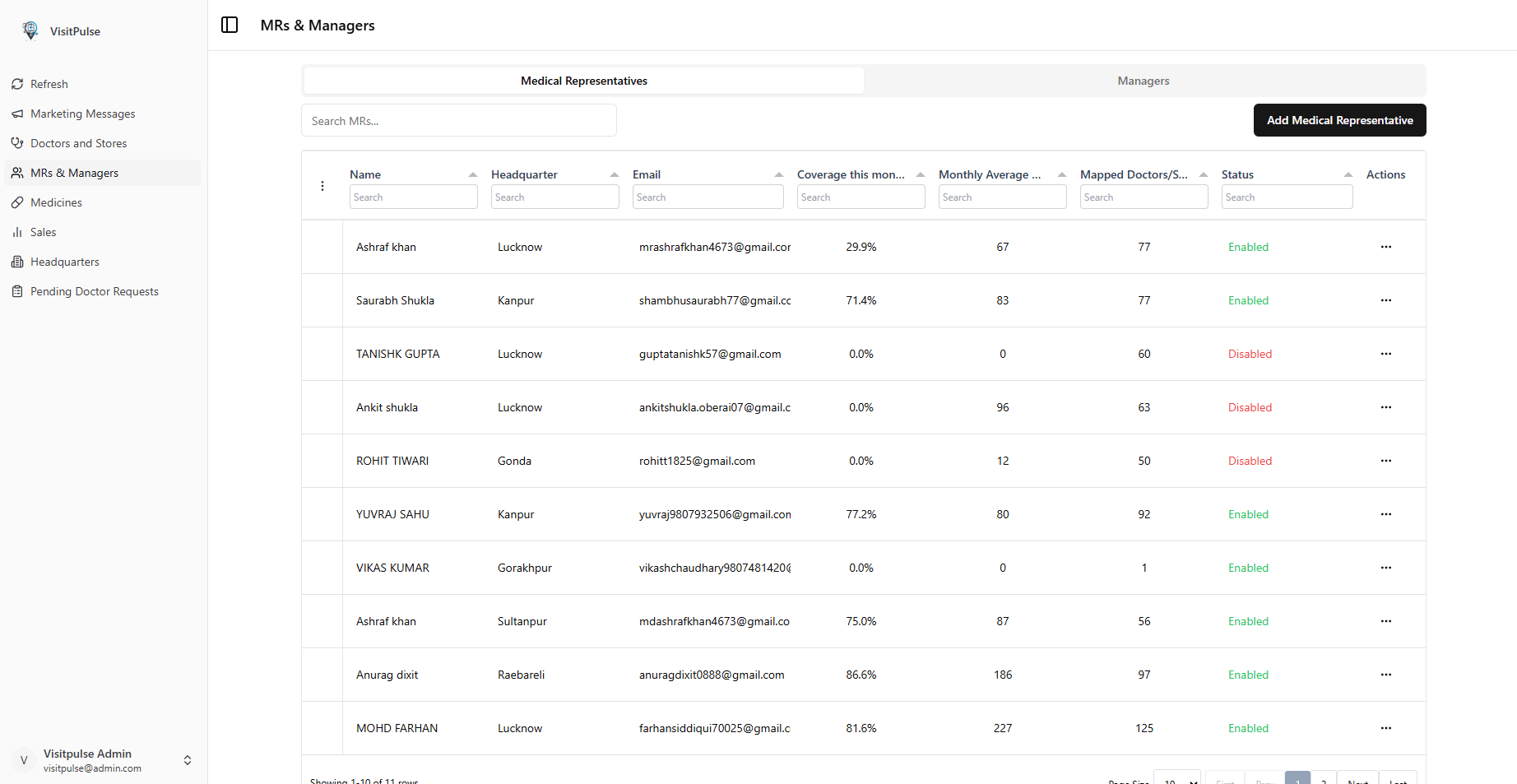Open Marketing Messages megaphone icon
This screenshot has height=784, width=1517.
click(x=17, y=114)
